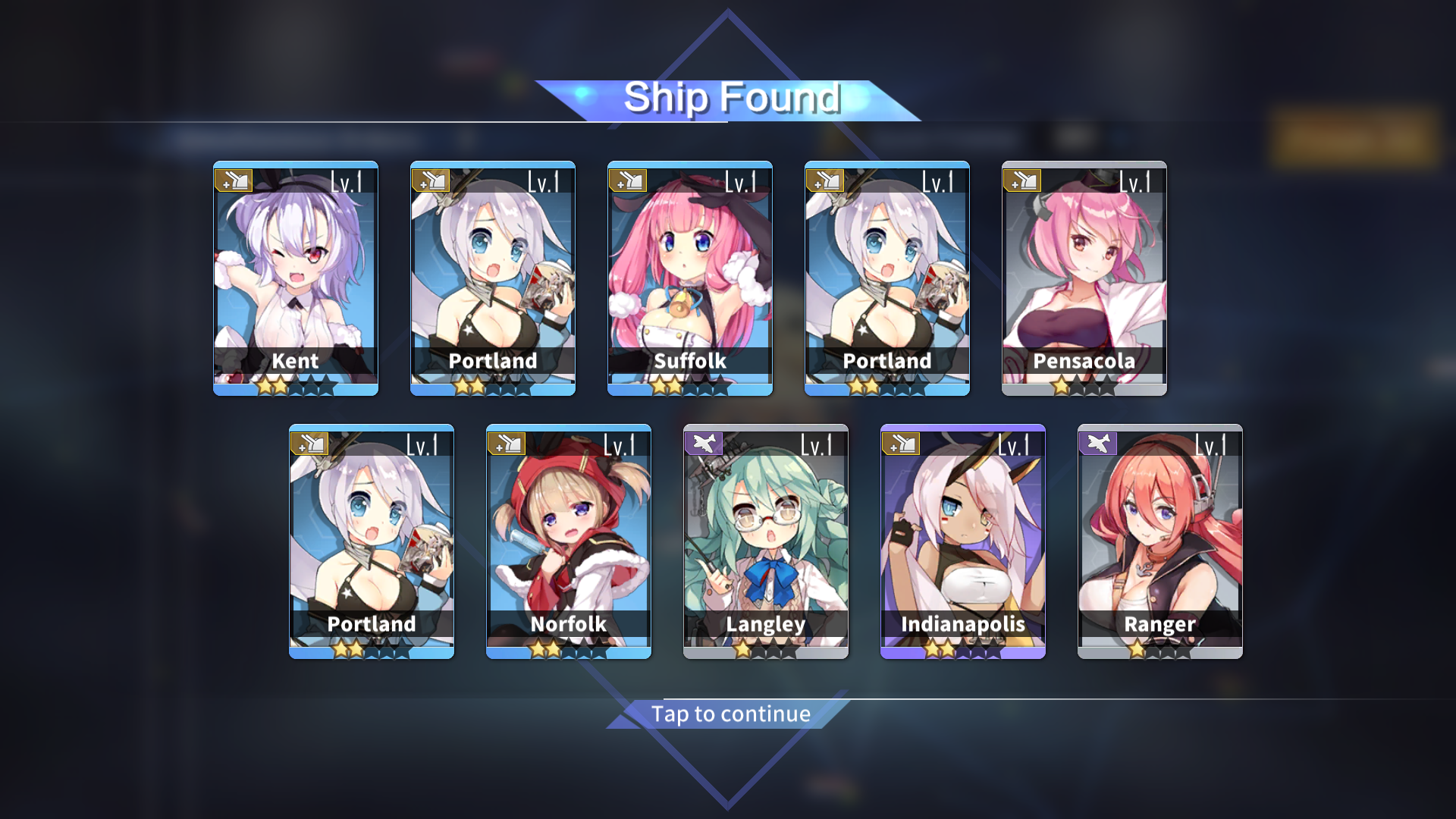Click the Ranger name label
1456x819 pixels.
click(x=1159, y=624)
